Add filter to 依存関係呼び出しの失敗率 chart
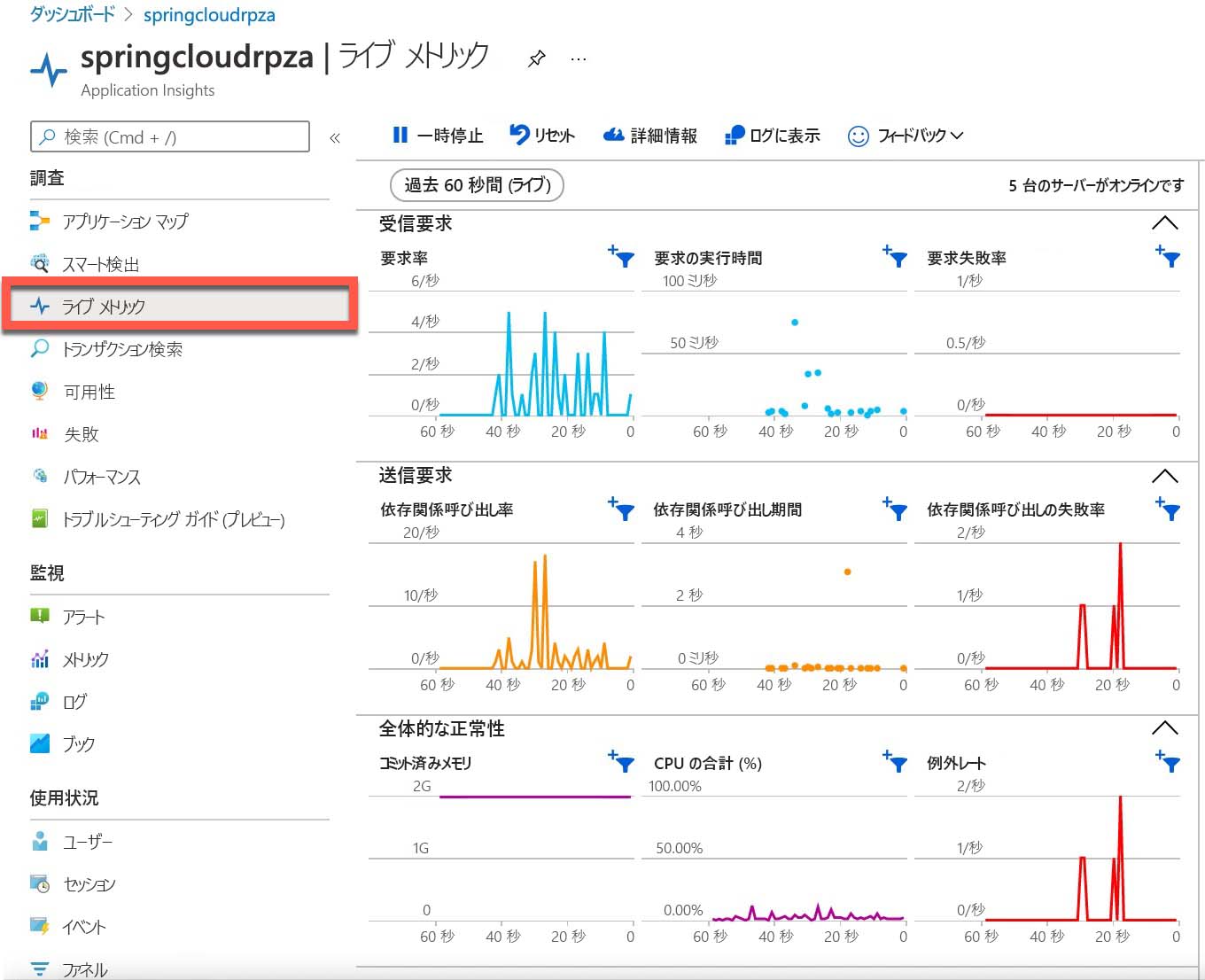Screen dimensions: 1205x980 click(x=1168, y=509)
